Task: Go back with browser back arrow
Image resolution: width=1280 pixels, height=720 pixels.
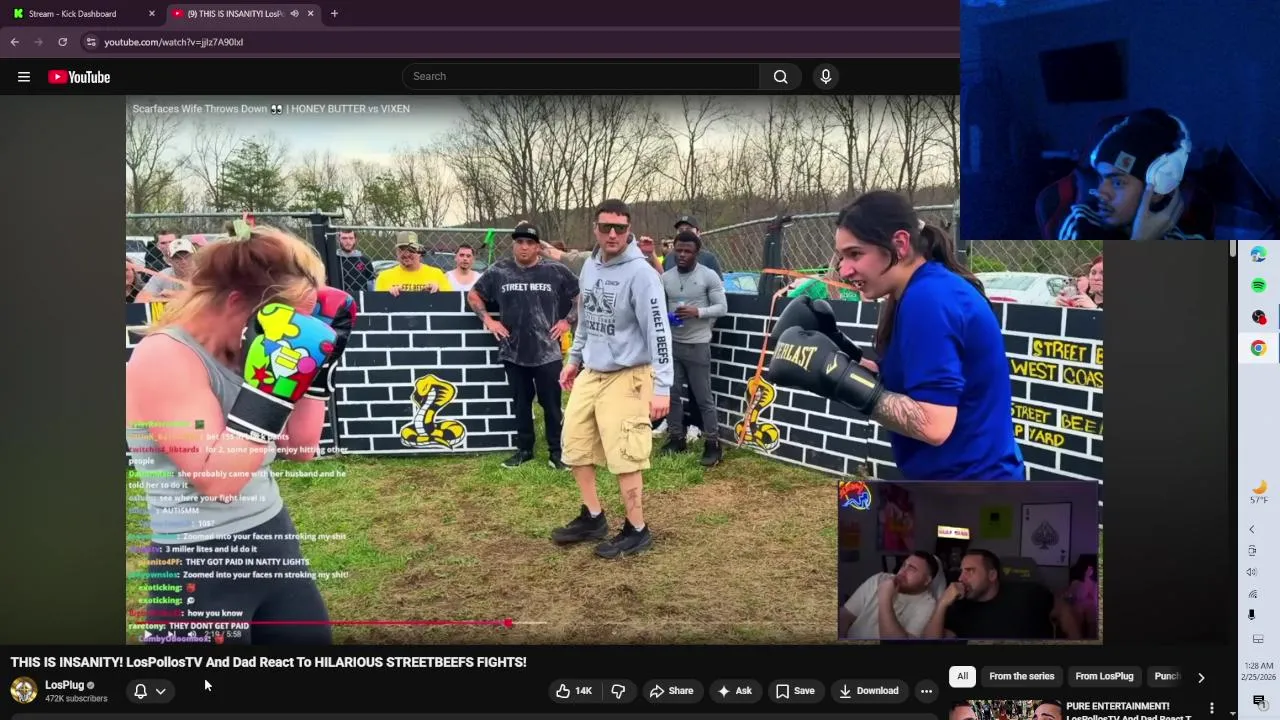Action: point(14,42)
